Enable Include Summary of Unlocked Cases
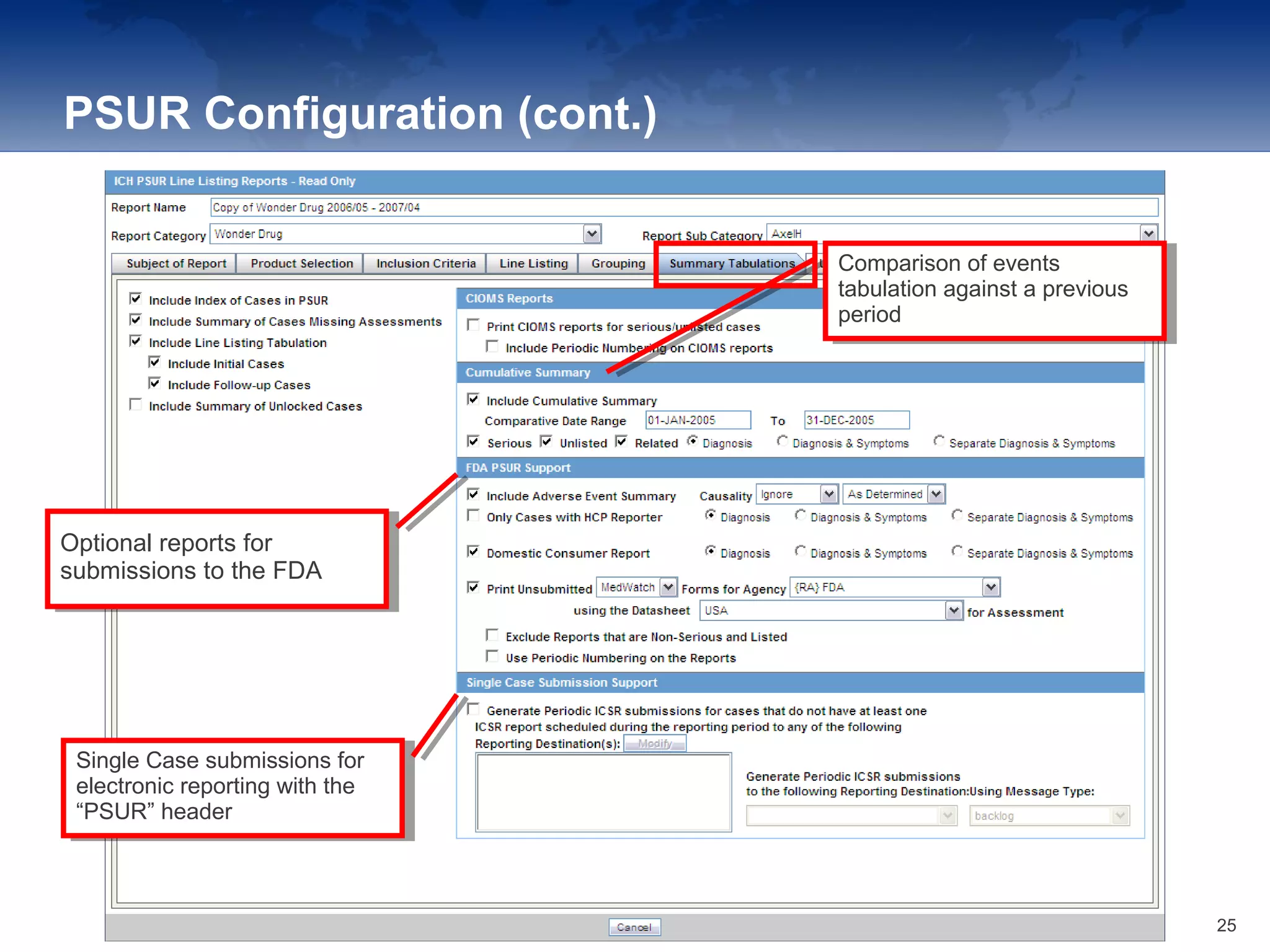The height and width of the screenshot is (952, 1270). (x=136, y=405)
